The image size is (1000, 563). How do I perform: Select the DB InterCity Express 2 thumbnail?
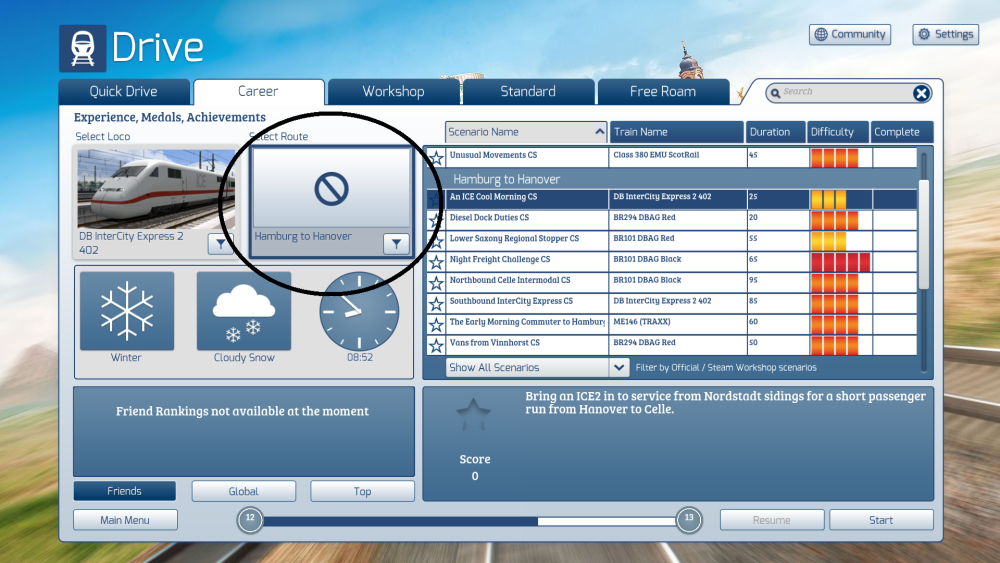156,189
